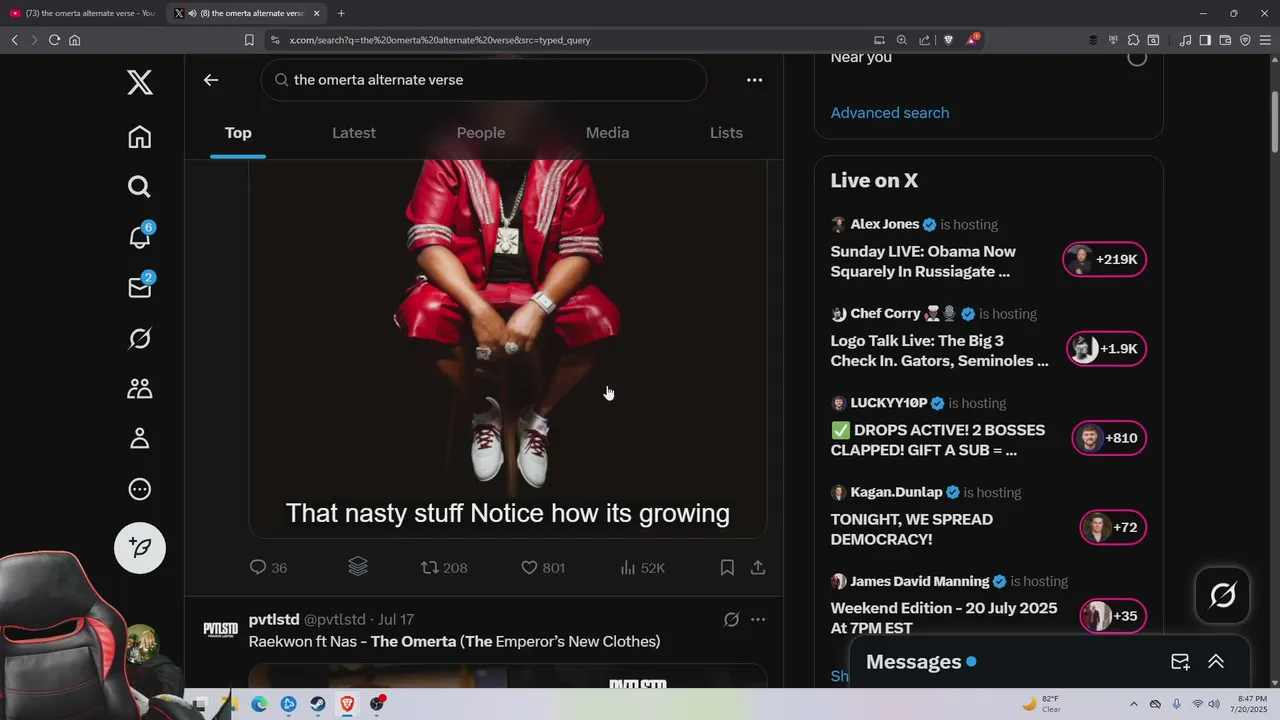The height and width of the screenshot is (720, 1280).
Task: Repost the post with 208 reposts
Action: (444, 567)
